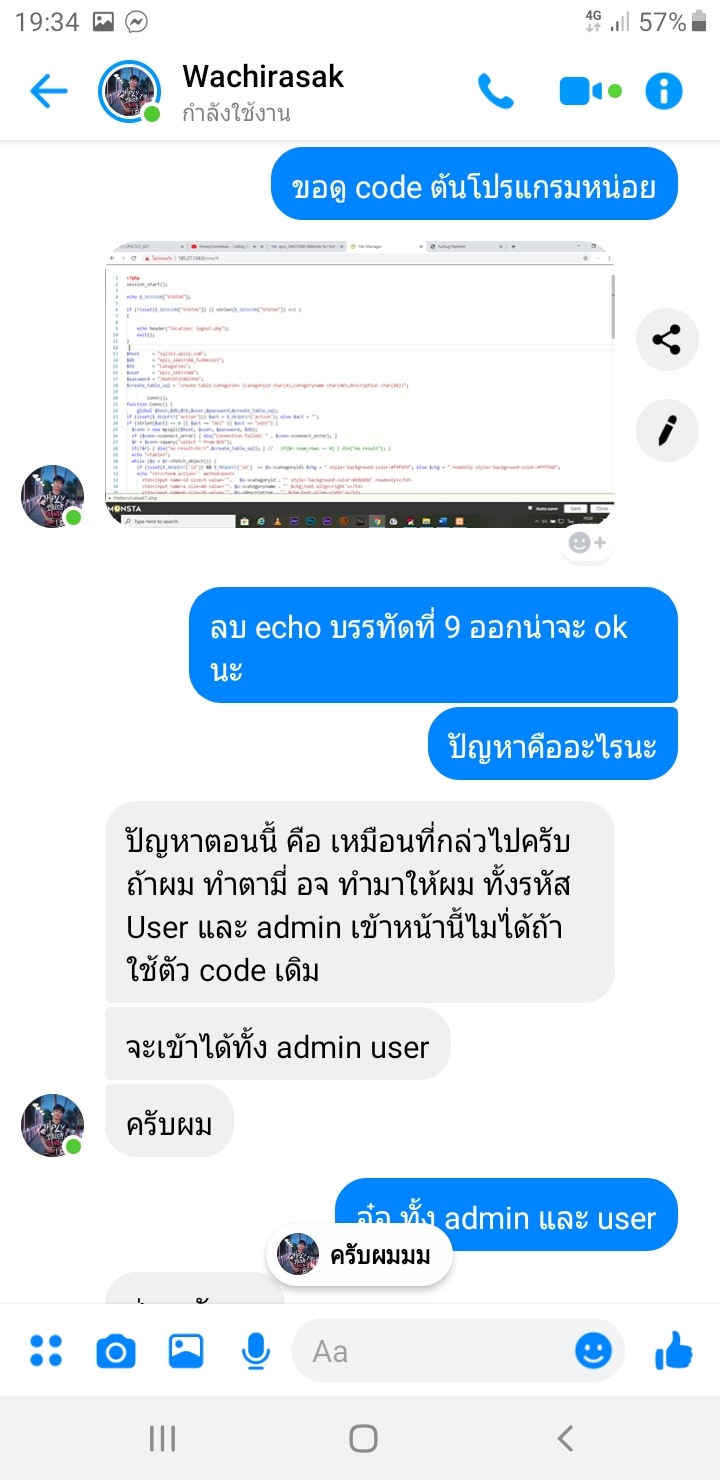
Task: Start a voice call with Wachirasak
Action: tap(495, 92)
